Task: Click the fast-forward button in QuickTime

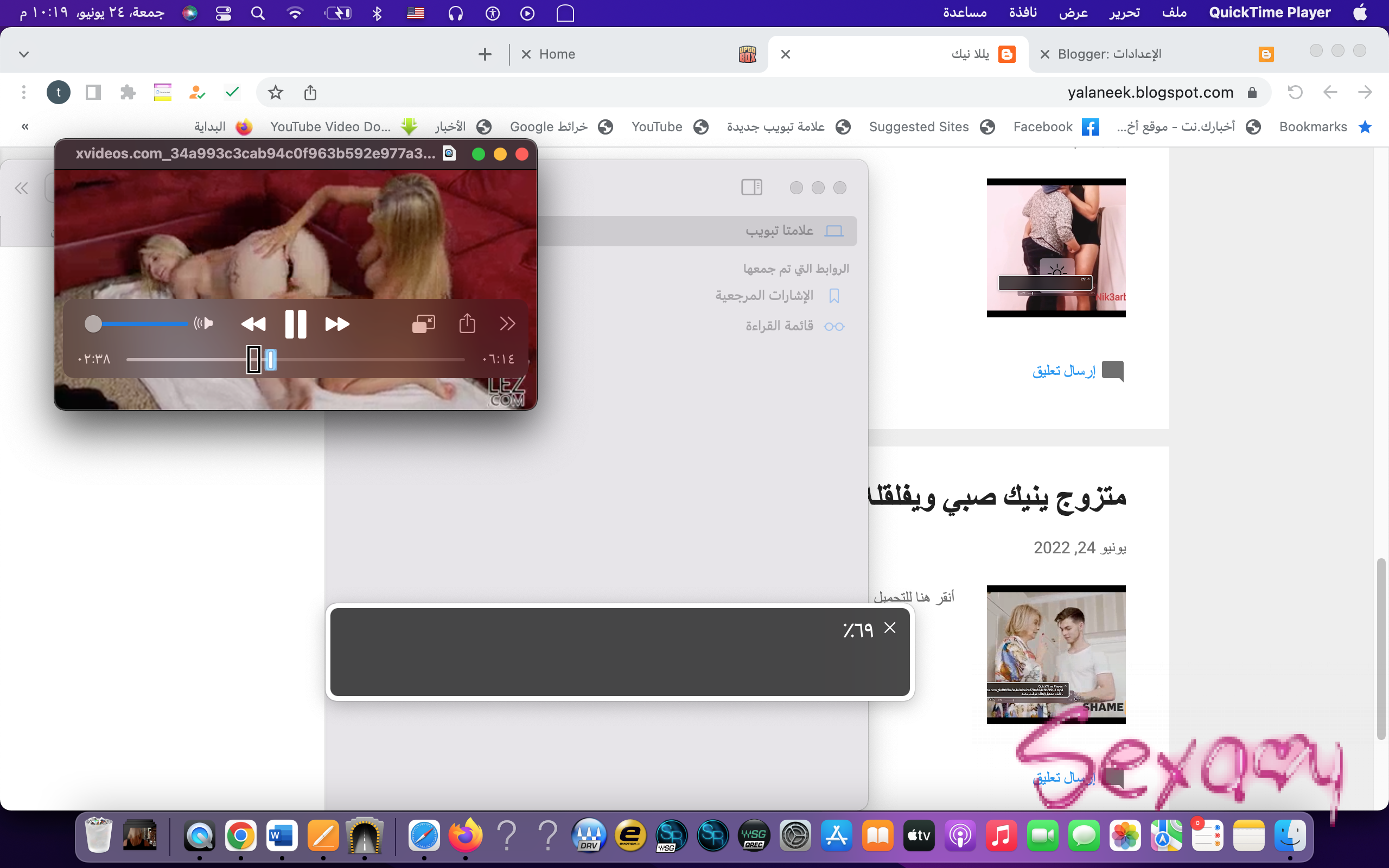Action: (337, 324)
